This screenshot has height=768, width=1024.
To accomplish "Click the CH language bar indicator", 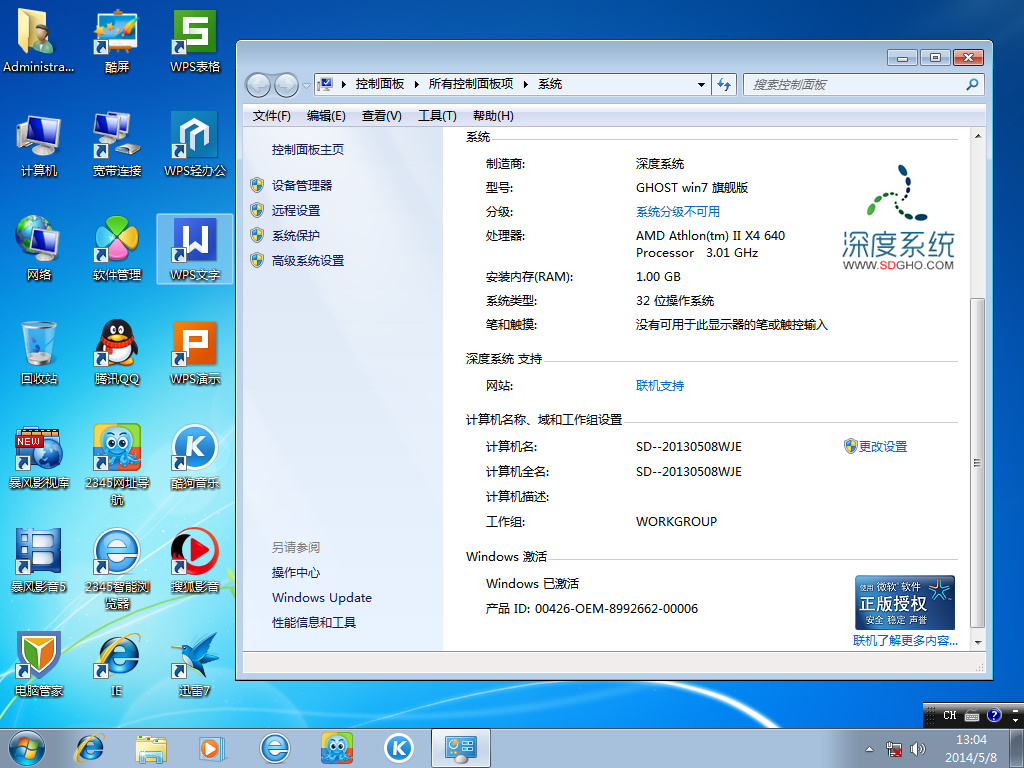I will point(949,716).
